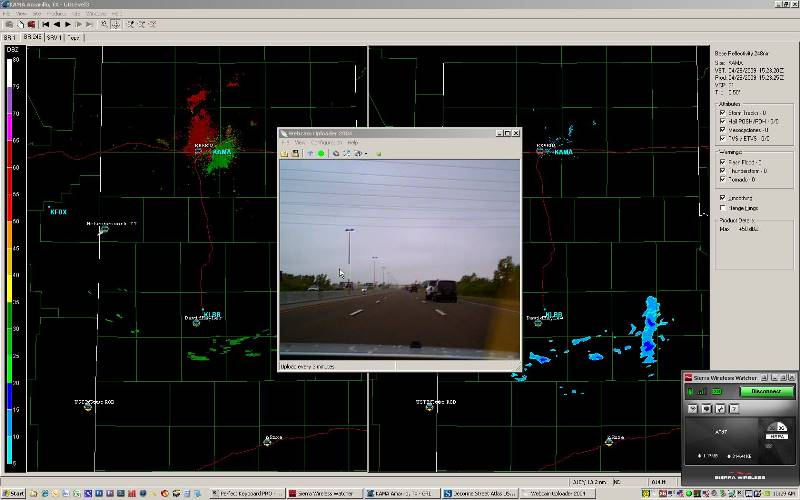Step forward one radar frame
The width and height of the screenshot is (800, 500).
tap(79, 24)
